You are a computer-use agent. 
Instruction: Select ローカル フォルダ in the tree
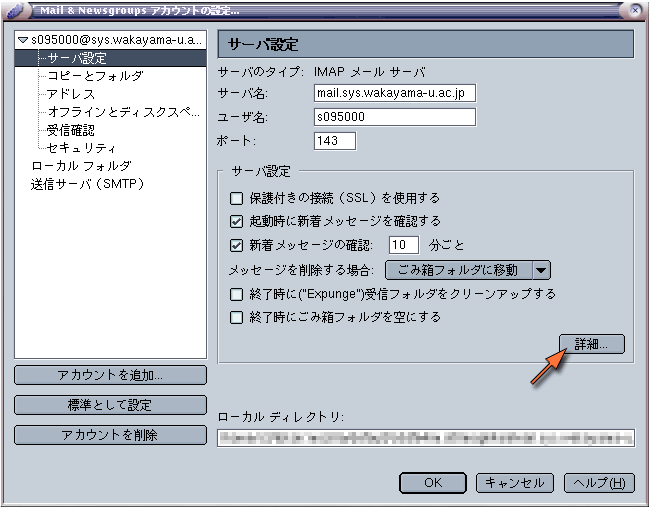click(81, 166)
